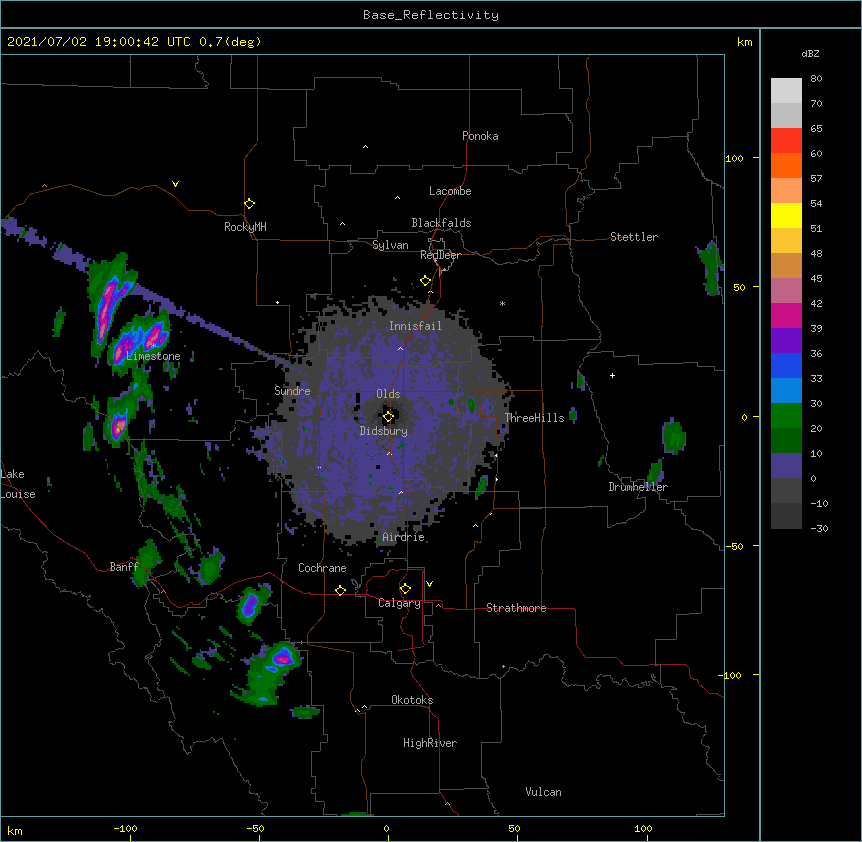The width and height of the screenshot is (862, 842).
Task: Click the Lacombe city label
Action: (450, 191)
